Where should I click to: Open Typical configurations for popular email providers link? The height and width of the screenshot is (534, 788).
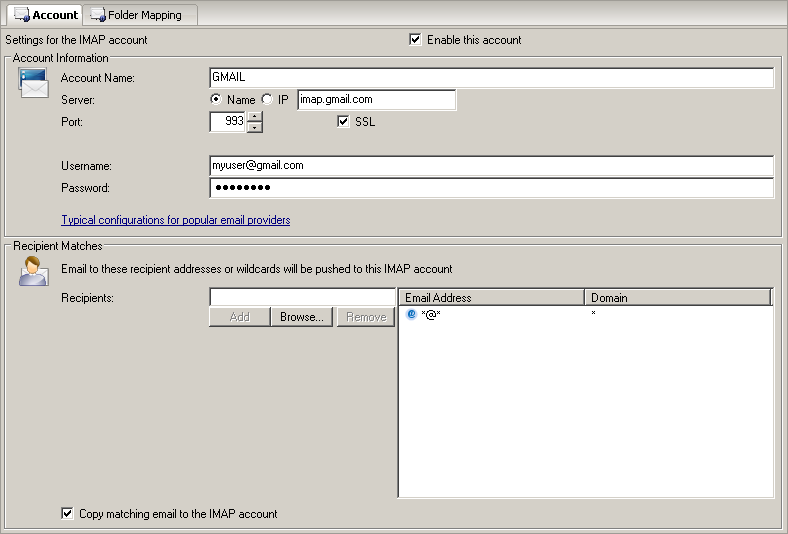click(x=175, y=220)
